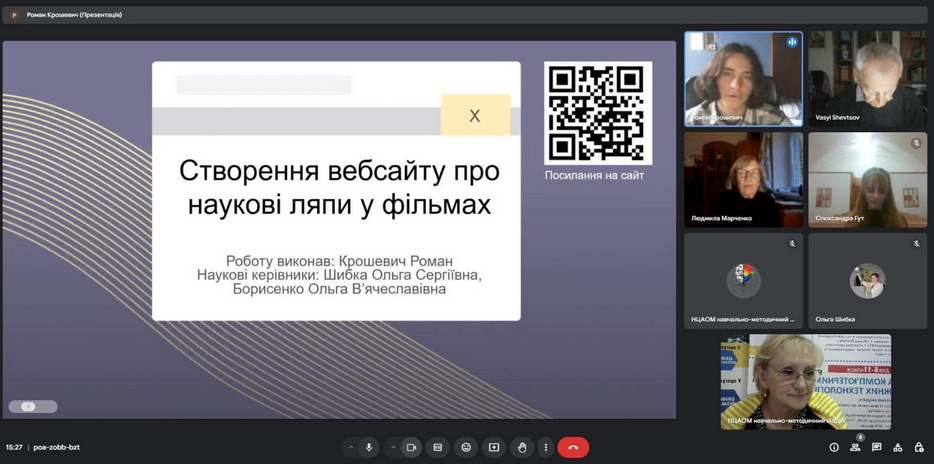Open the activities shapes icon
Viewport: 934px width, 464px height.
[897, 447]
